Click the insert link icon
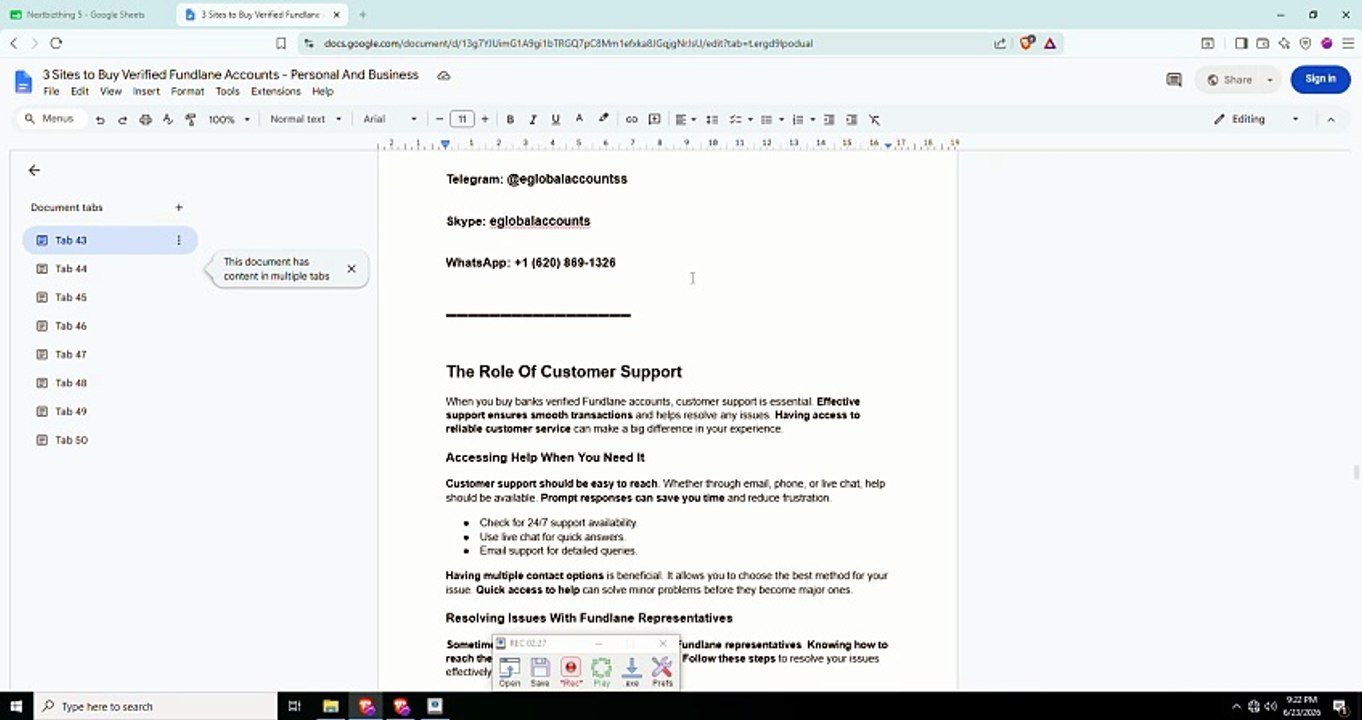The image size is (1362, 720). [632, 119]
